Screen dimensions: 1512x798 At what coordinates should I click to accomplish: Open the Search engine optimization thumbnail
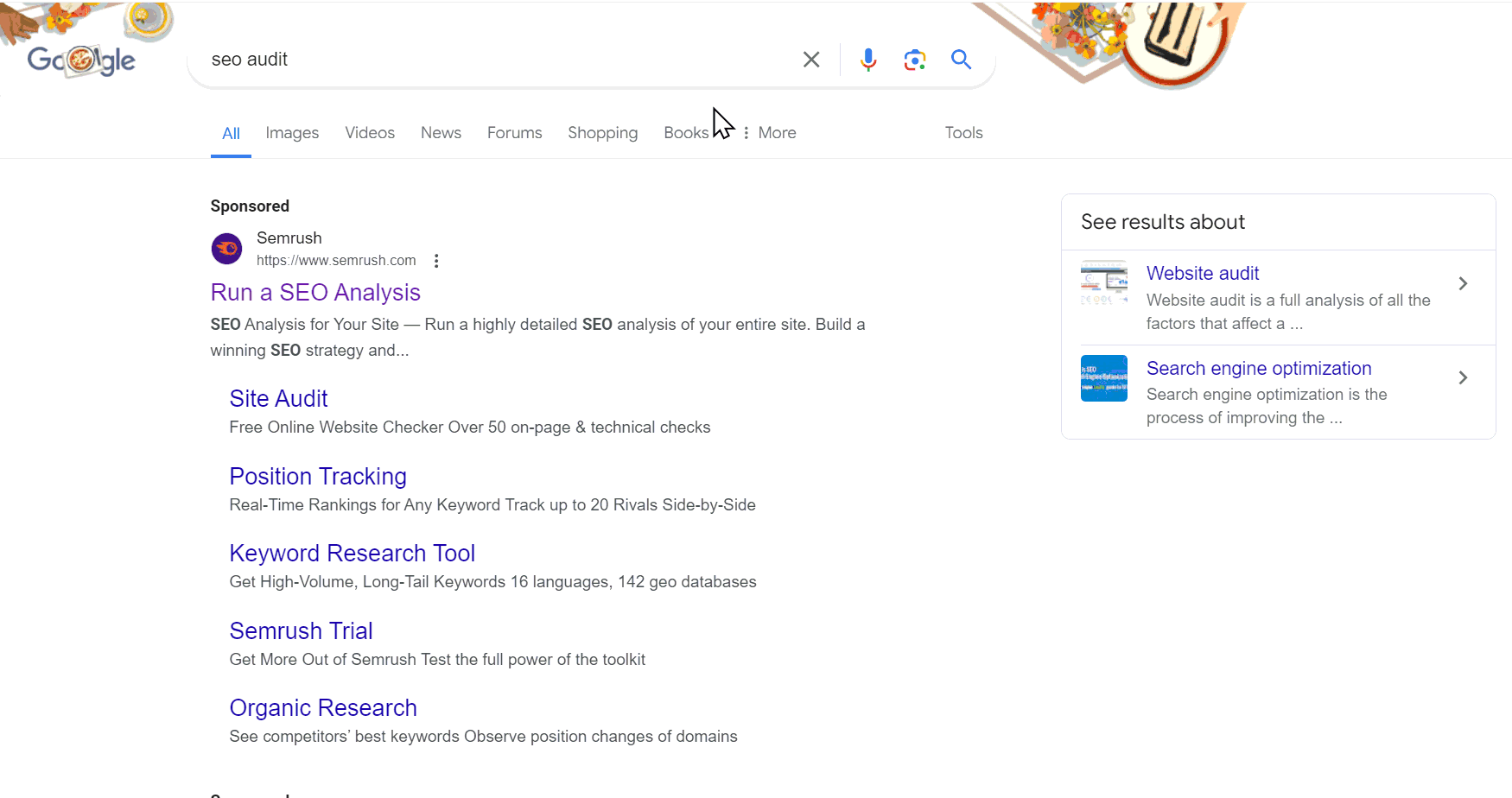click(1104, 378)
